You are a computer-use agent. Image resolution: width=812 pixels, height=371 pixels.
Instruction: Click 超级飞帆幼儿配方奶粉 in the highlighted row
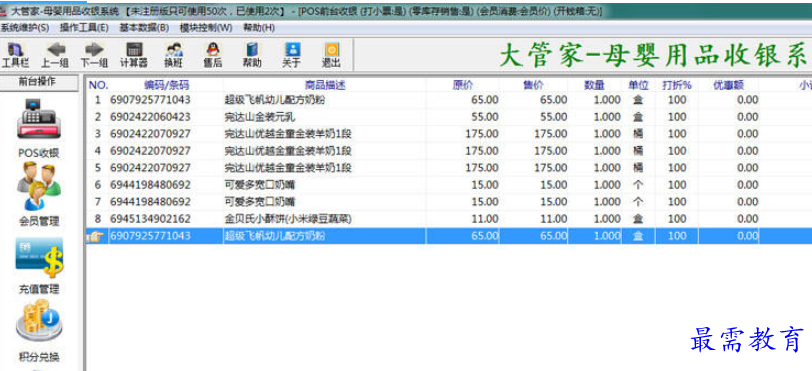(274, 236)
